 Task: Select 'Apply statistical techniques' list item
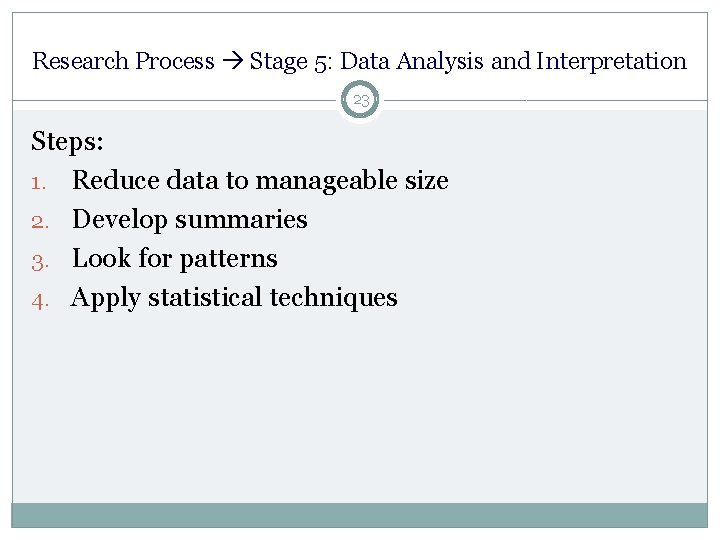234,298
